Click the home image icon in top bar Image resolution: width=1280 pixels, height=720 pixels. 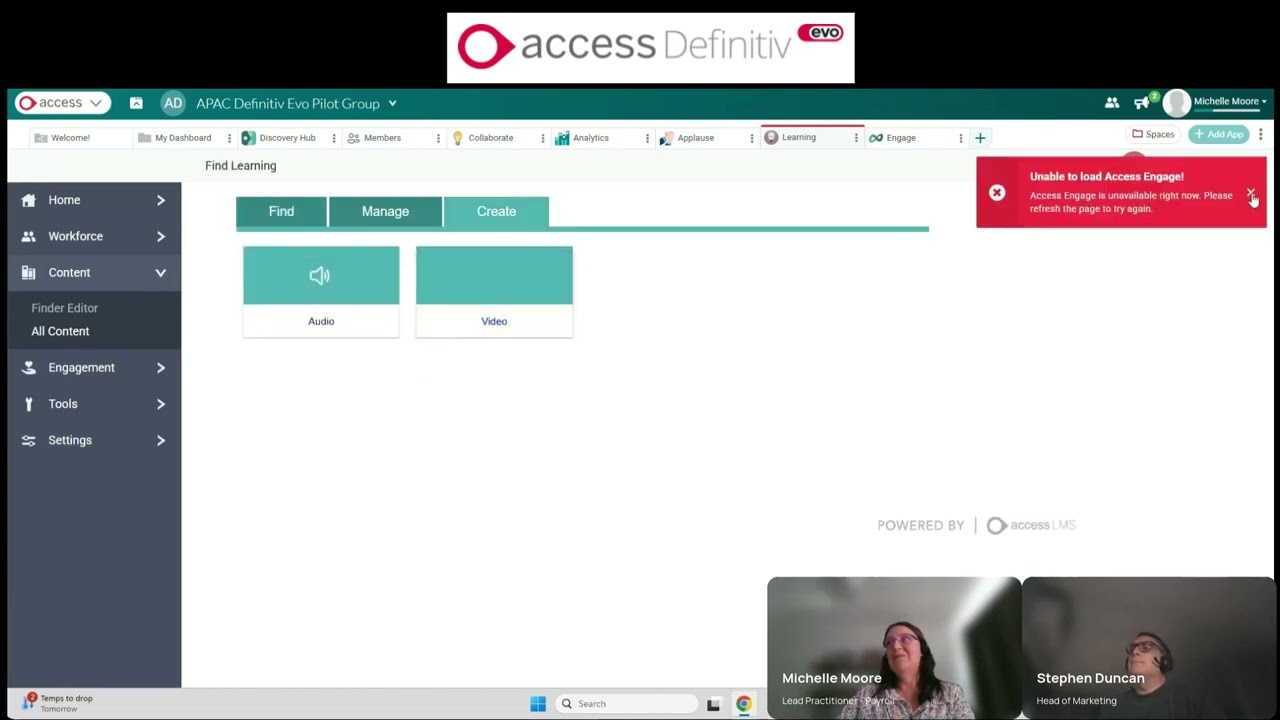[x=136, y=103]
